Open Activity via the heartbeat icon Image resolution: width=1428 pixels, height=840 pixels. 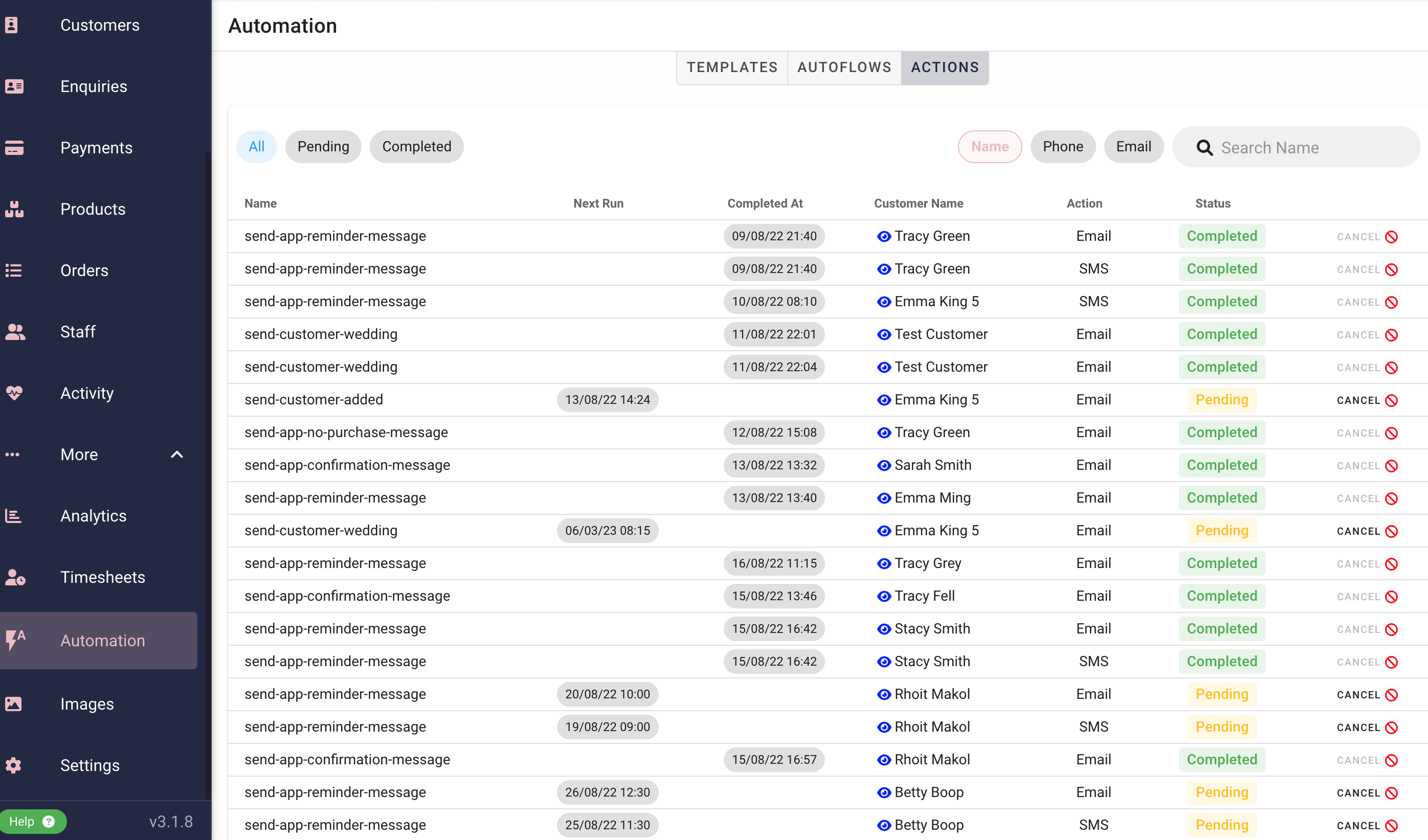click(14, 393)
